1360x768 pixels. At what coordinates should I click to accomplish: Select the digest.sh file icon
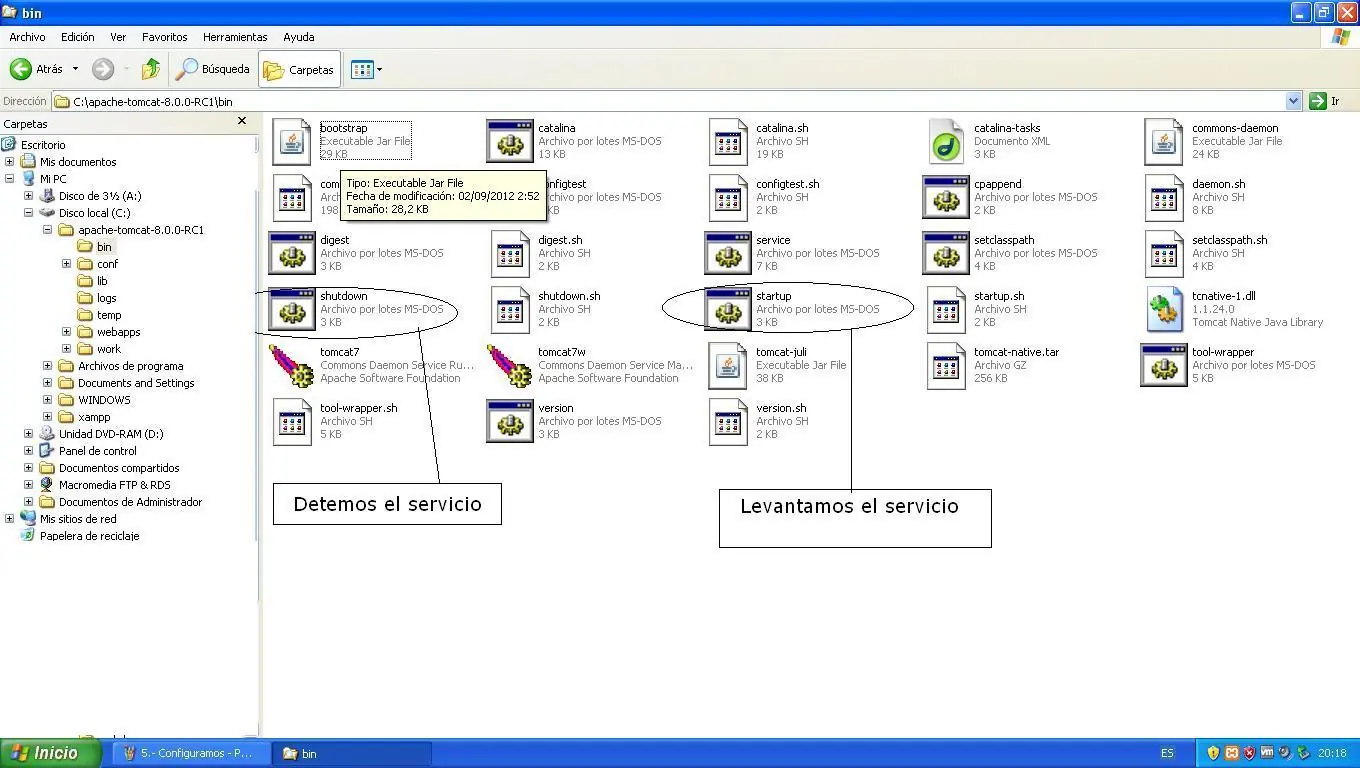point(510,254)
